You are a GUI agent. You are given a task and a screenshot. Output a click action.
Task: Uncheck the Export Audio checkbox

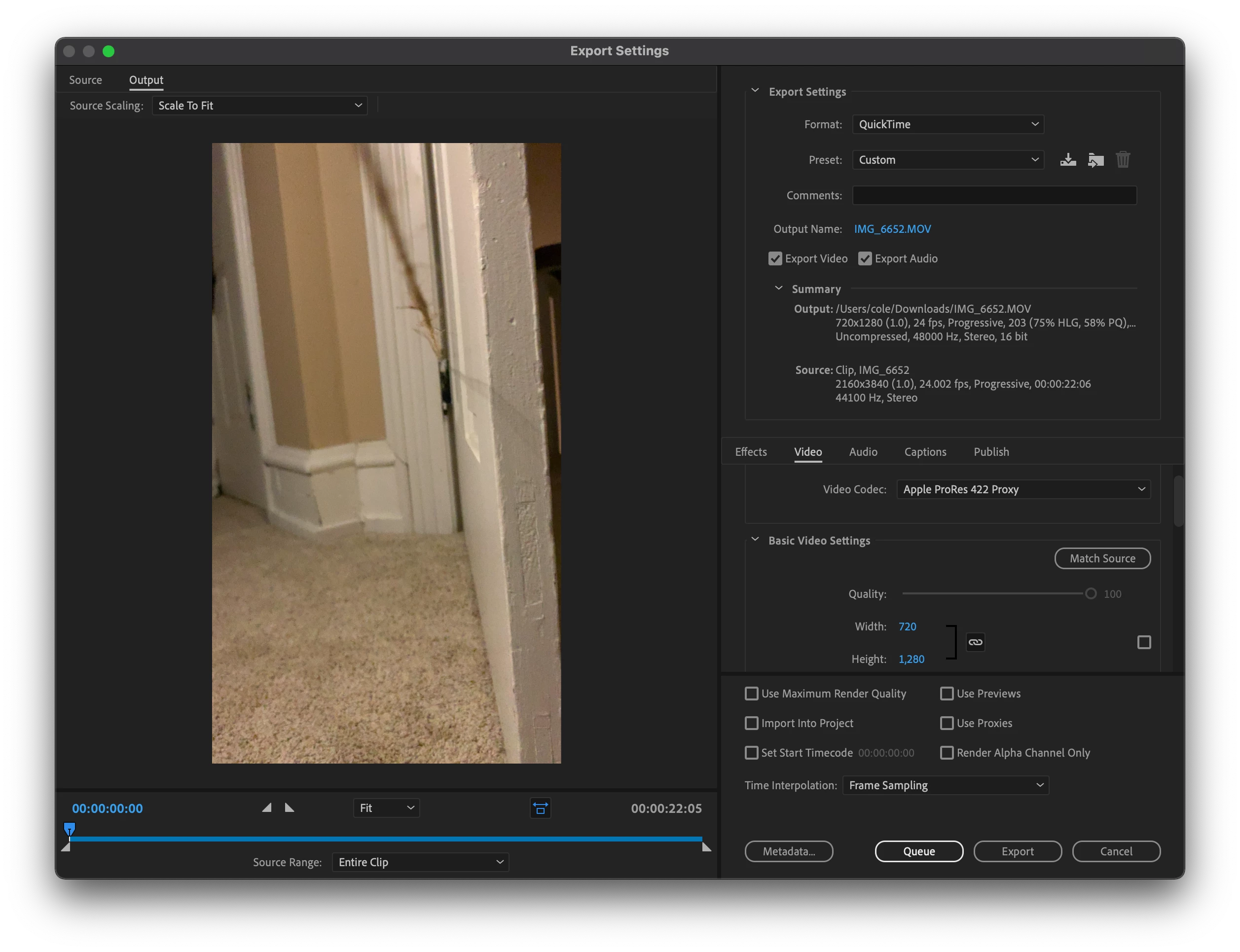865,258
